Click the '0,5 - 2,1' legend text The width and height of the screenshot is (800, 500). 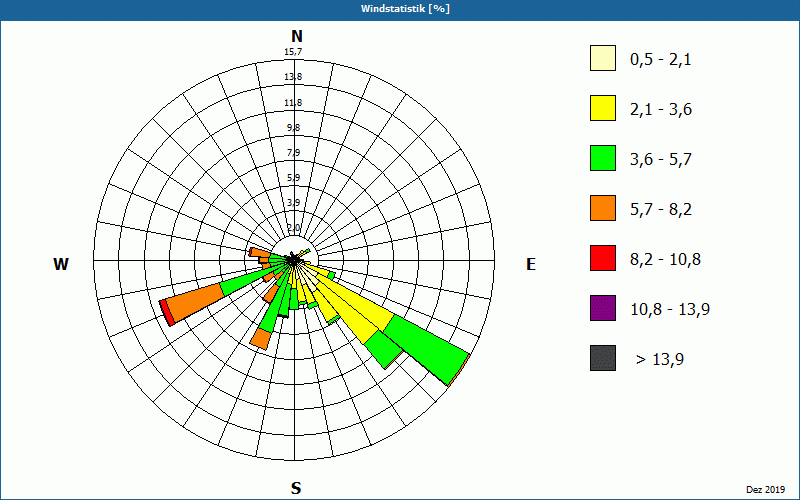(x=661, y=60)
